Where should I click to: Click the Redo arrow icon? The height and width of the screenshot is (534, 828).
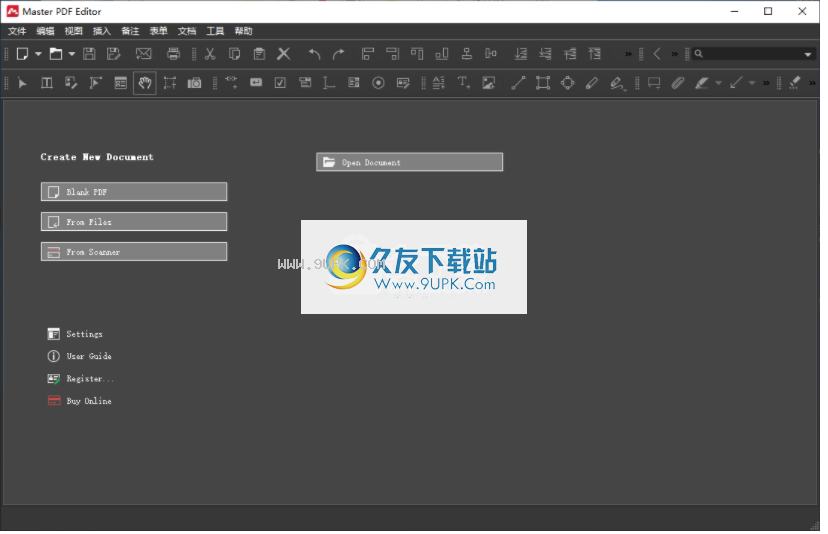(x=338, y=54)
